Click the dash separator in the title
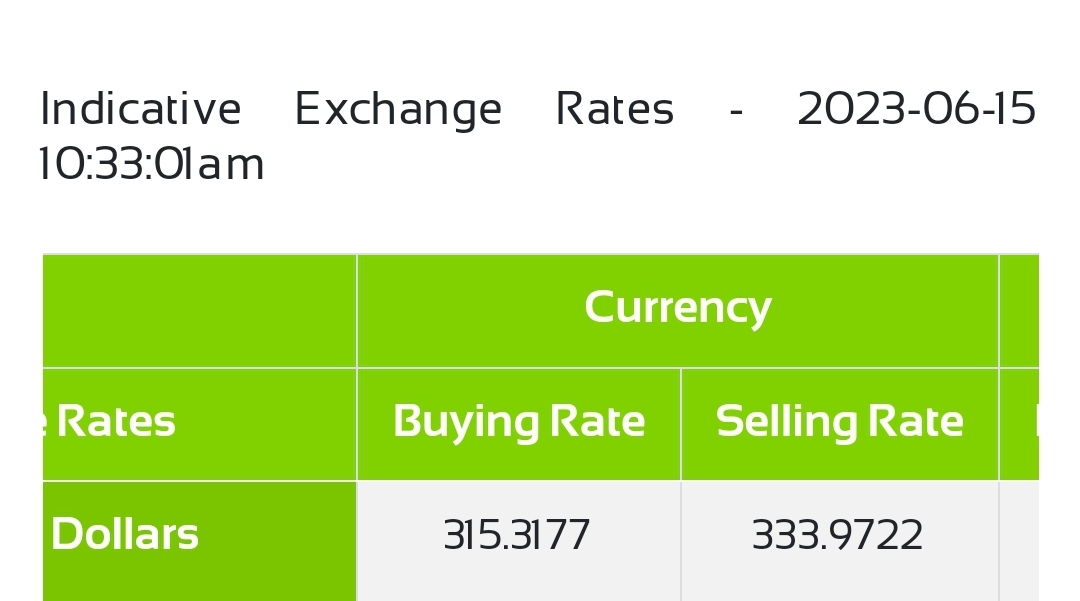The width and height of the screenshot is (1080, 601). [736, 111]
